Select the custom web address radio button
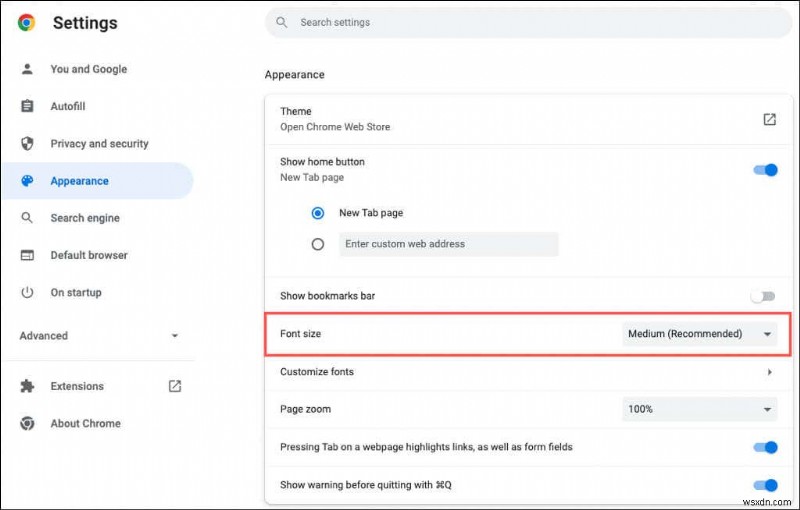 [318, 244]
